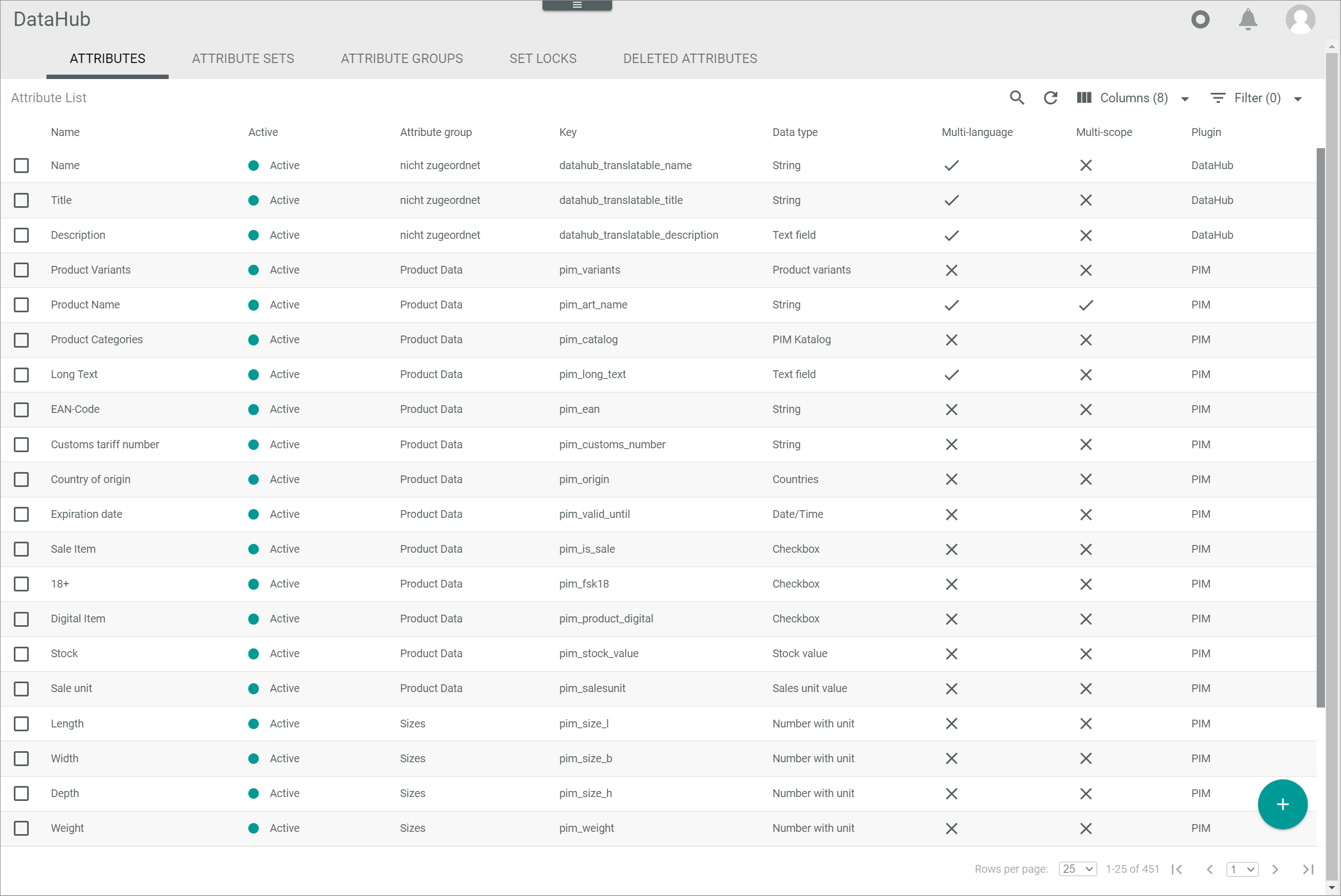This screenshot has width=1341, height=896.
Task: Go to next page of results
Action: (x=1275, y=869)
